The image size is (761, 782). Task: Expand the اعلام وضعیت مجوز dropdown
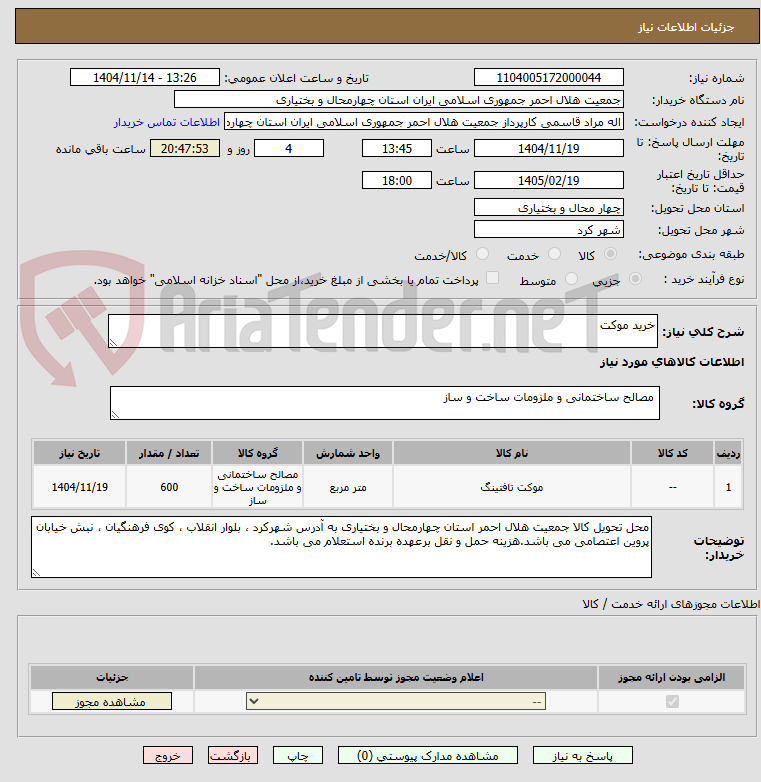coord(396,701)
